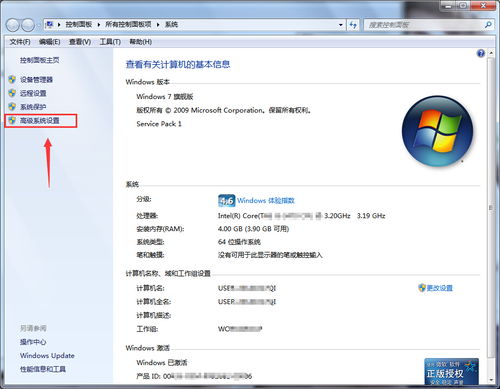Image resolution: width=500 pixels, height=389 pixels.
Task: Open 操作中心 link
Action: [x=33, y=342]
